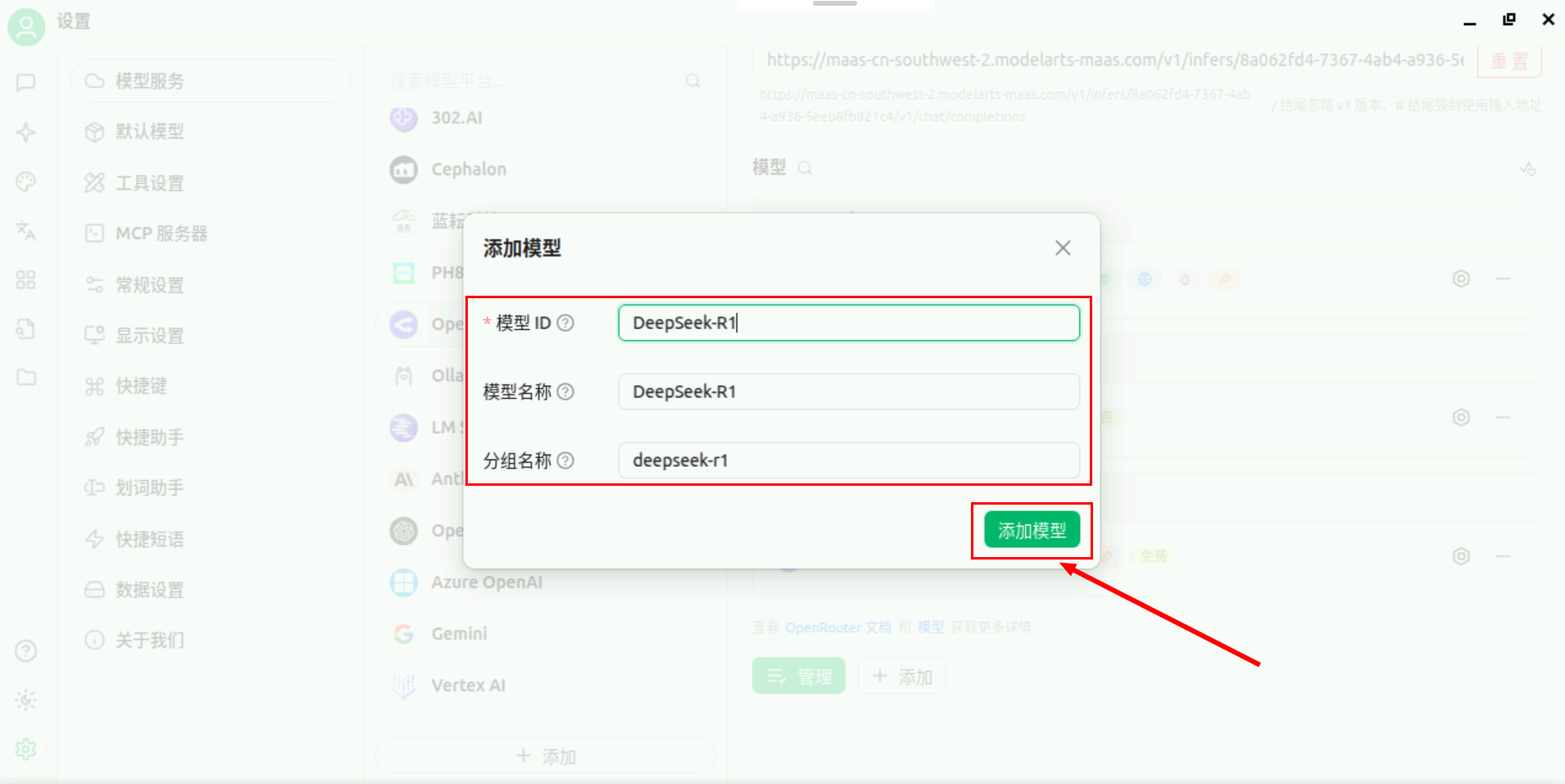Open the translate sidebar icon
This screenshot has width=1565, height=784.
[26, 231]
